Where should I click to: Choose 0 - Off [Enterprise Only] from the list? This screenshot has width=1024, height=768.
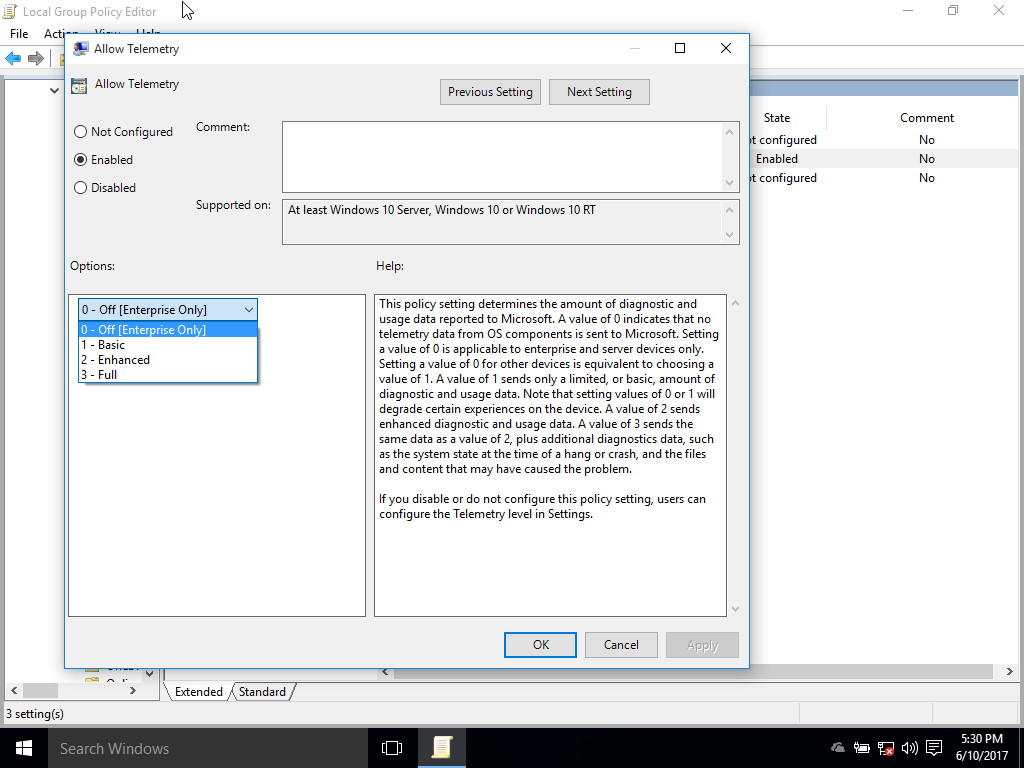(x=168, y=330)
